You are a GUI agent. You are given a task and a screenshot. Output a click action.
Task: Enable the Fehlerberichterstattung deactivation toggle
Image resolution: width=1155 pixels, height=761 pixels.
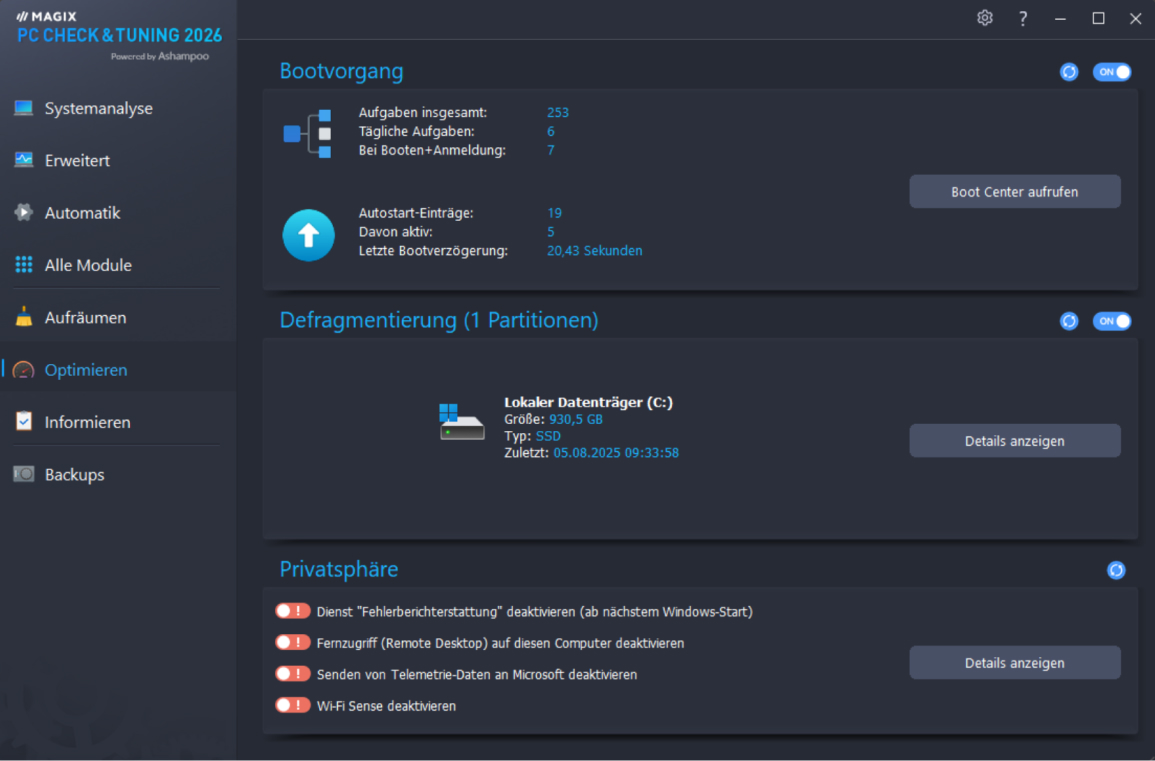click(293, 611)
